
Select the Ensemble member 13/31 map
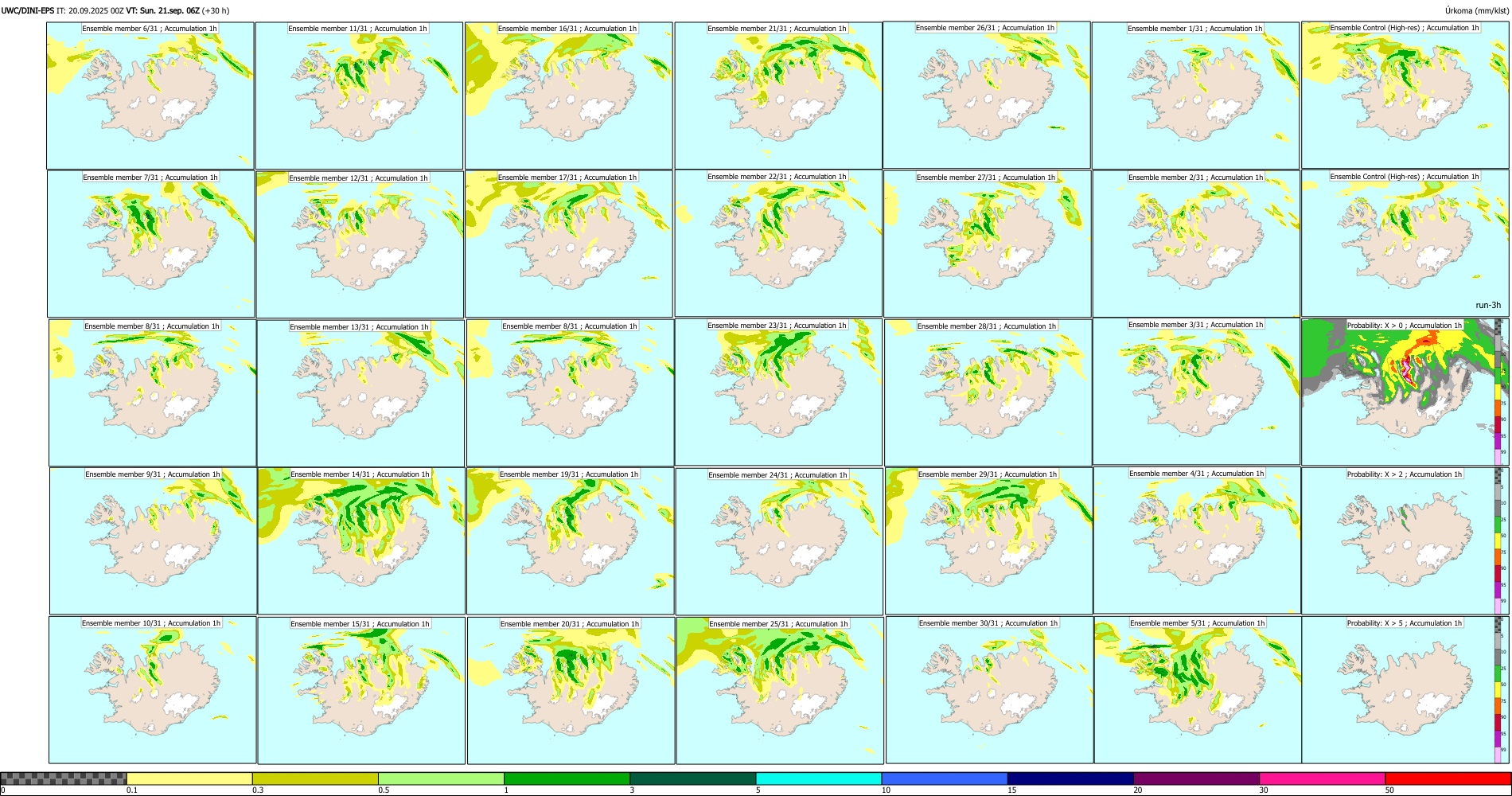pyautogui.click(x=360, y=393)
